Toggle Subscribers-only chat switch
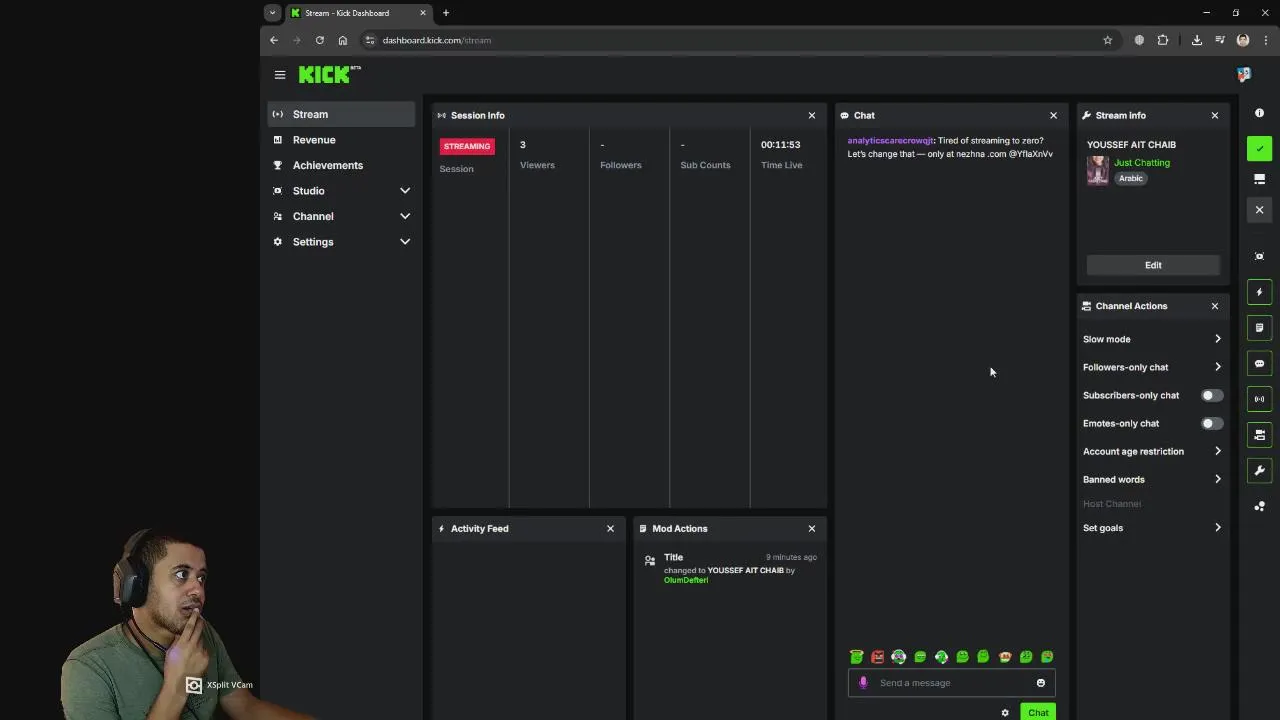The image size is (1280, 720). tap(1211, 395)
